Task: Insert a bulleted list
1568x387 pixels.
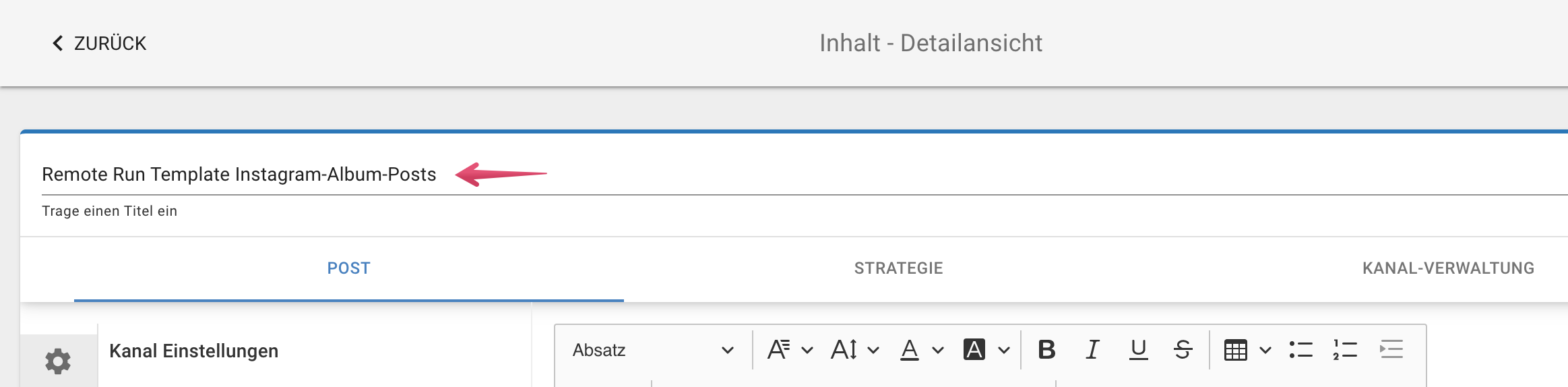Action: pos(1300,350)
